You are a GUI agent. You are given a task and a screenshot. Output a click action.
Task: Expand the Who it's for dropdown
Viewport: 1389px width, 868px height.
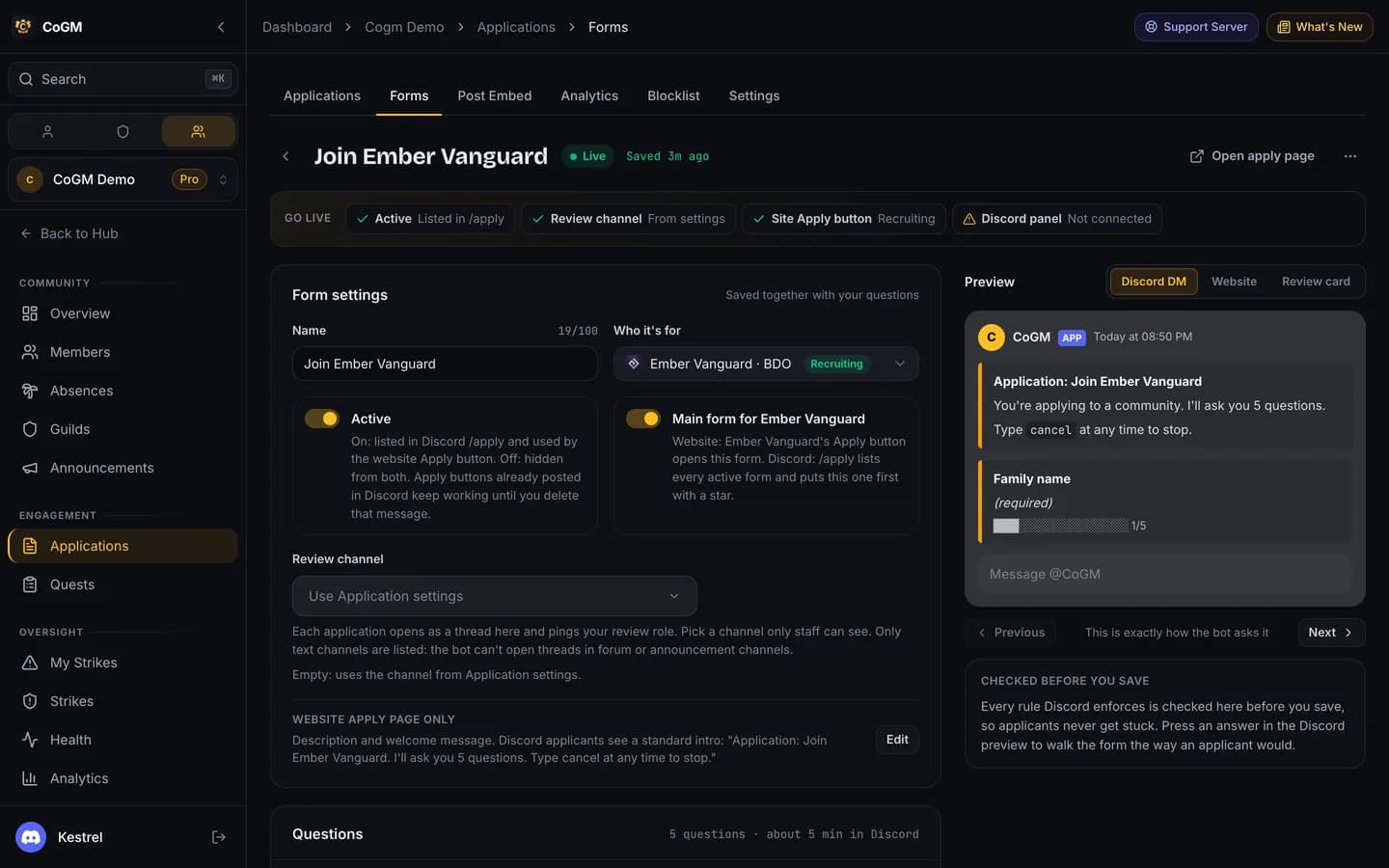pos(766,364)
